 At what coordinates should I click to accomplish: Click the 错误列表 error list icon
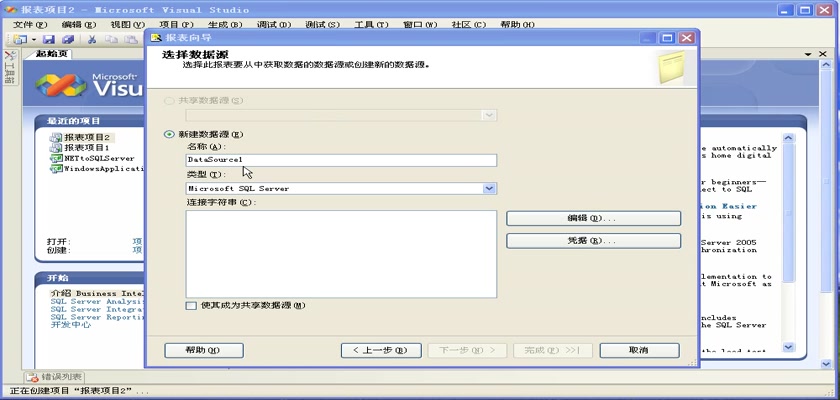[x=33, y=377]
